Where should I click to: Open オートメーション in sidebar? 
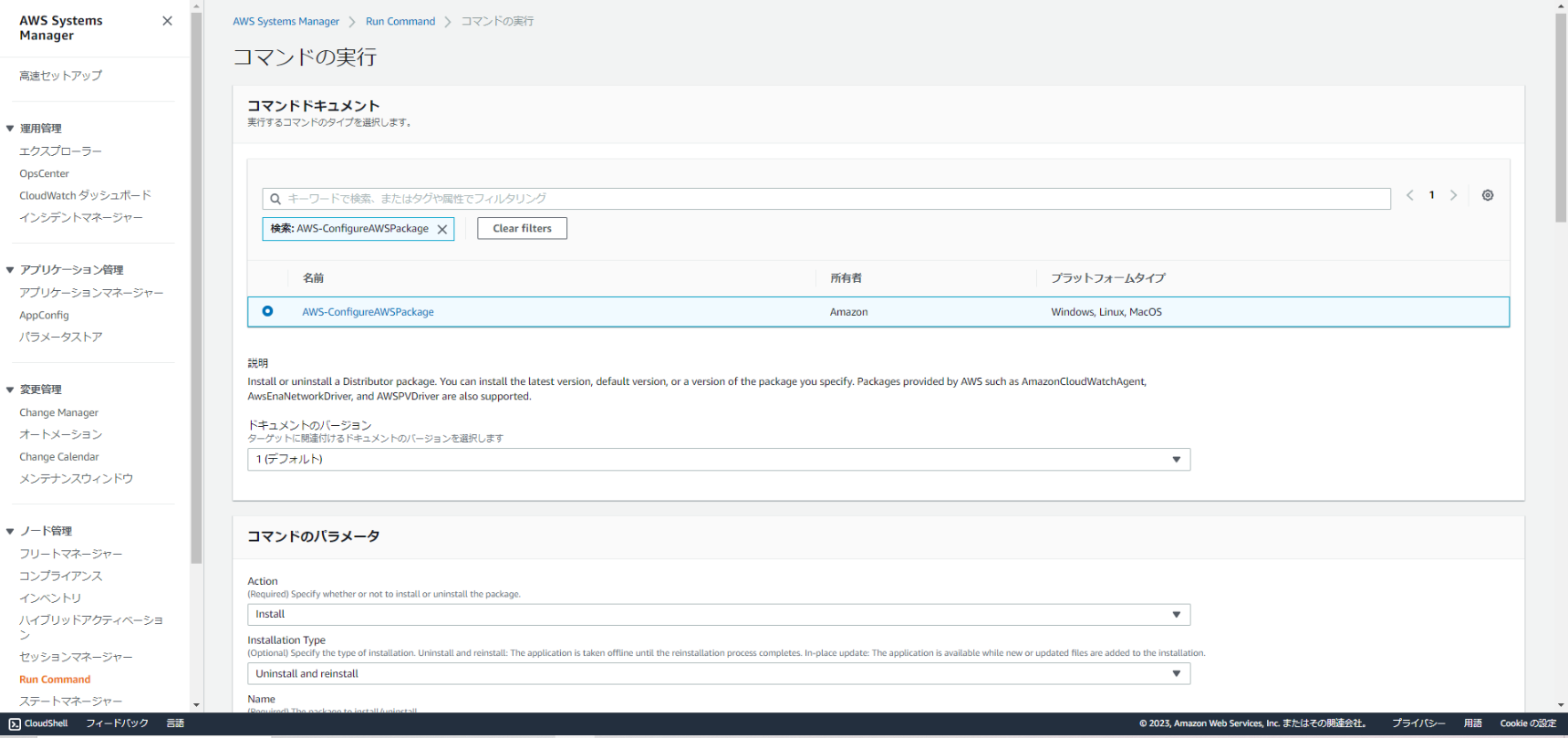pyautogui.click(x=60, y=435)
